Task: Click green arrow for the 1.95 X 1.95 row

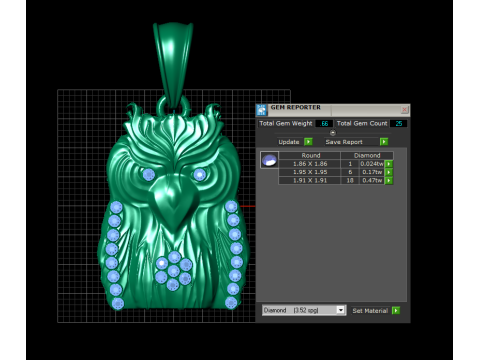Action: [389, 172]
